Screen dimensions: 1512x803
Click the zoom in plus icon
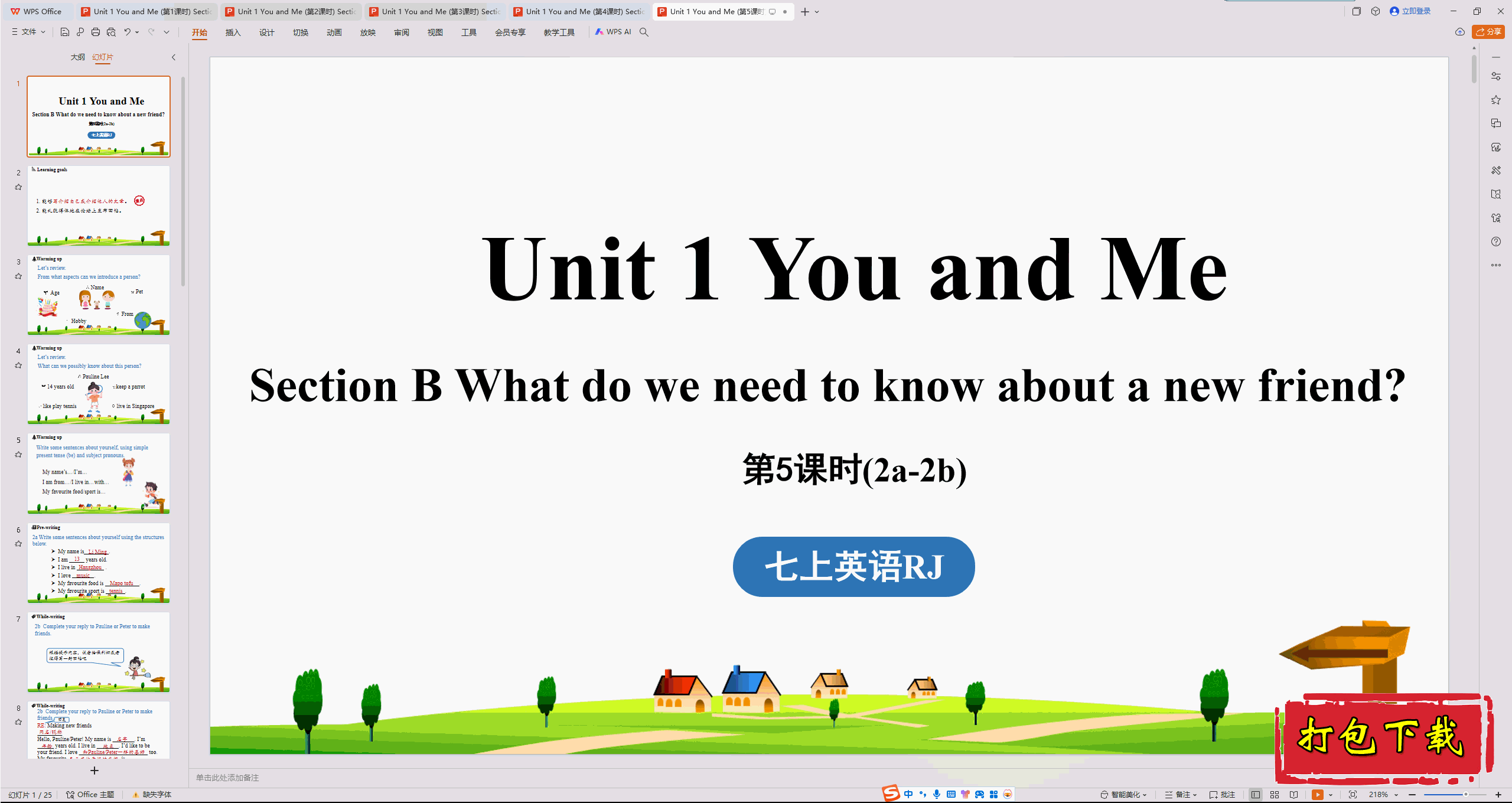pos(1498,795)
